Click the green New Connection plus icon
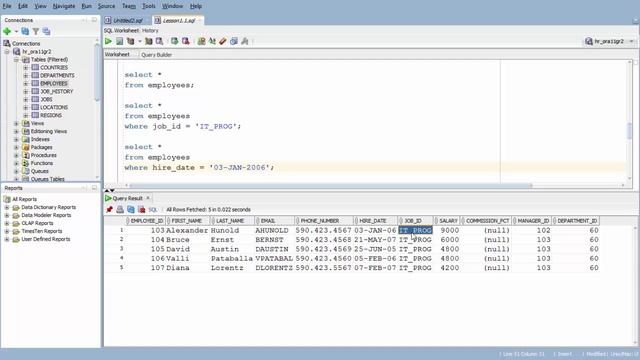Image resolution: width=640 pixels, height=360 pixels. [7, 31]
